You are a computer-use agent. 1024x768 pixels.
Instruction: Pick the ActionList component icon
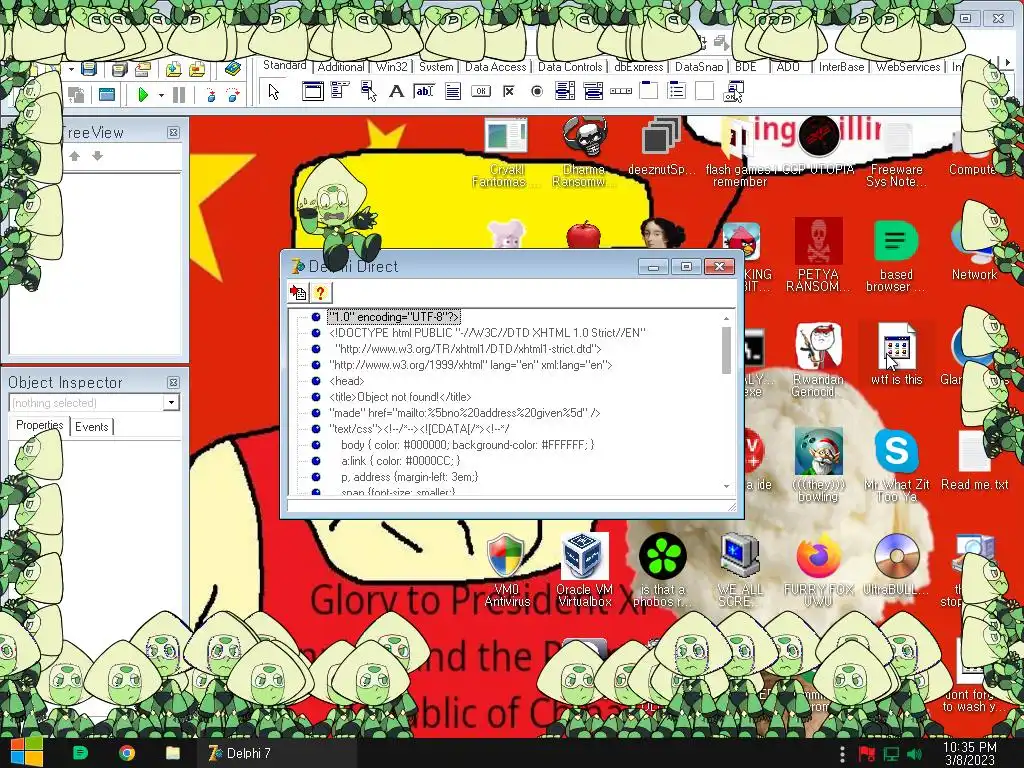[733, 91]
